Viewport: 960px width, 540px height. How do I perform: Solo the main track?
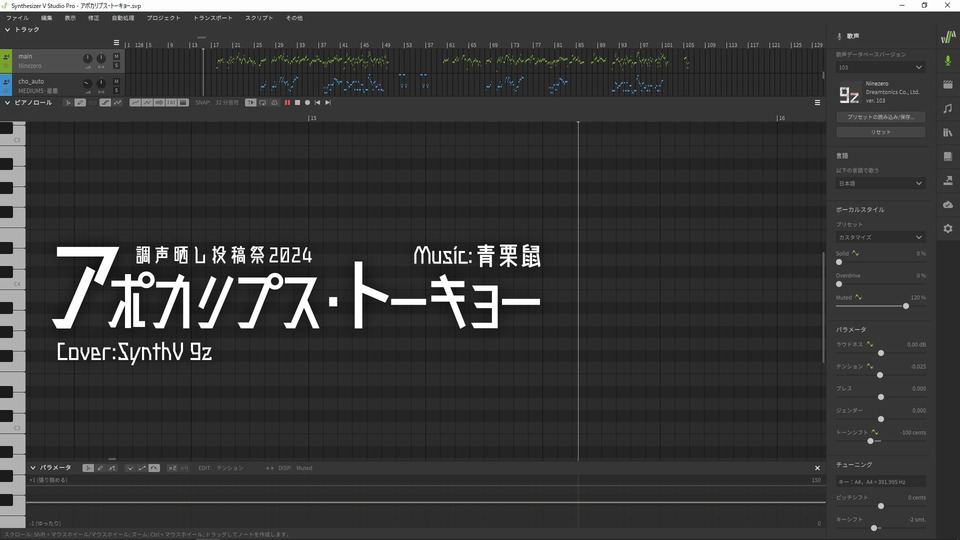click(116, 66)
